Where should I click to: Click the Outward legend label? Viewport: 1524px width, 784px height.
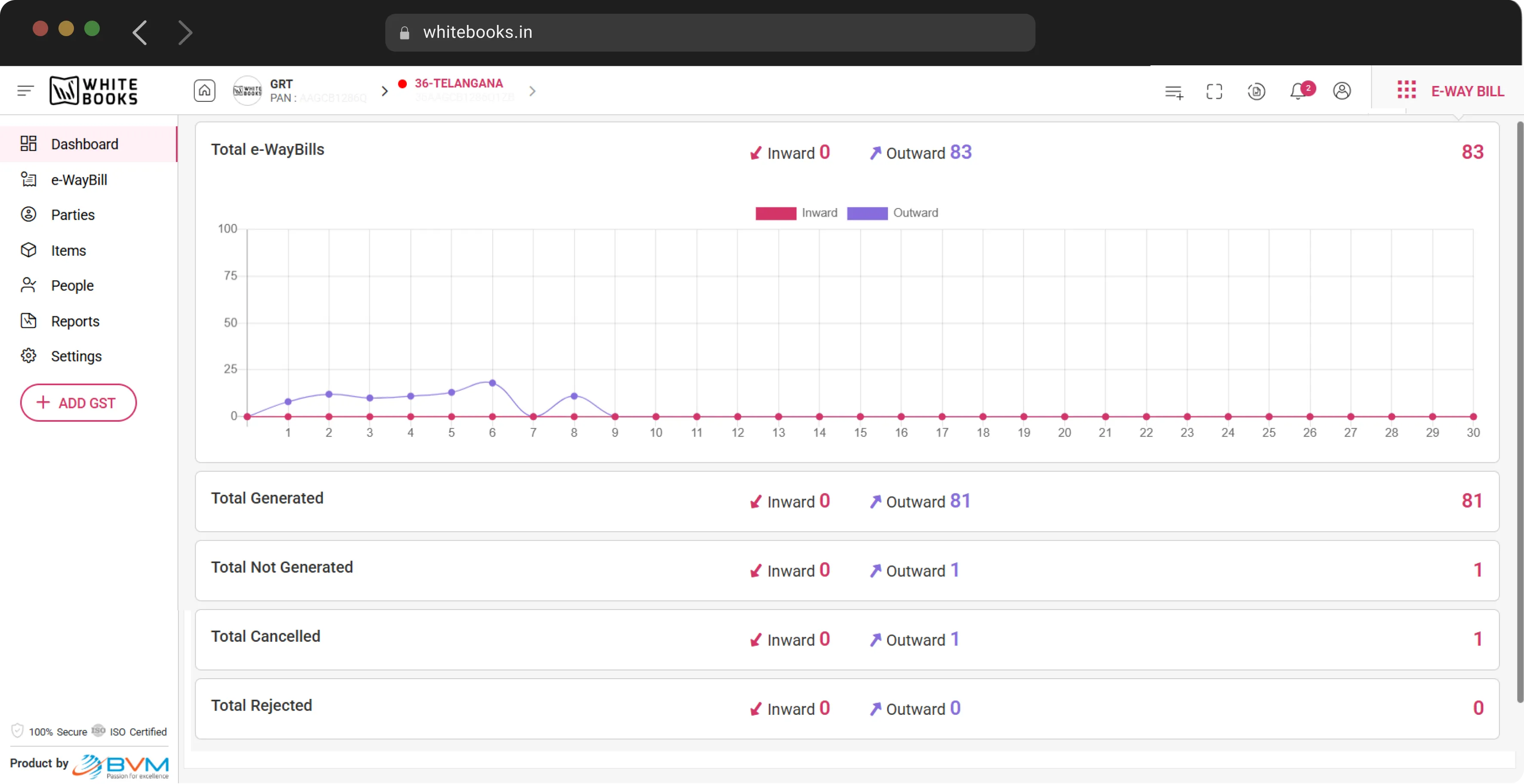tap(915, 213)
